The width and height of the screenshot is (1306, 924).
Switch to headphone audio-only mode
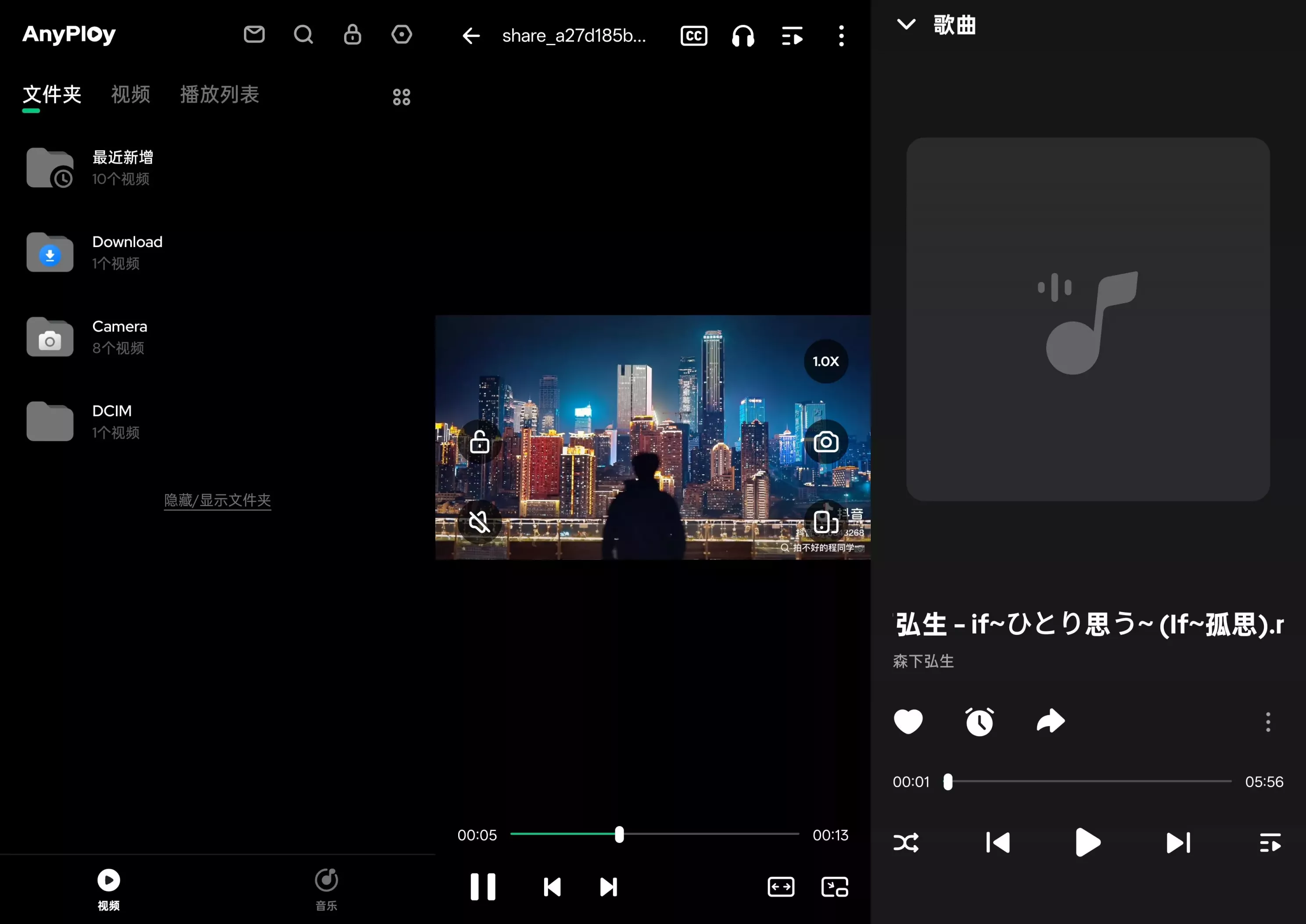(743, 36)
